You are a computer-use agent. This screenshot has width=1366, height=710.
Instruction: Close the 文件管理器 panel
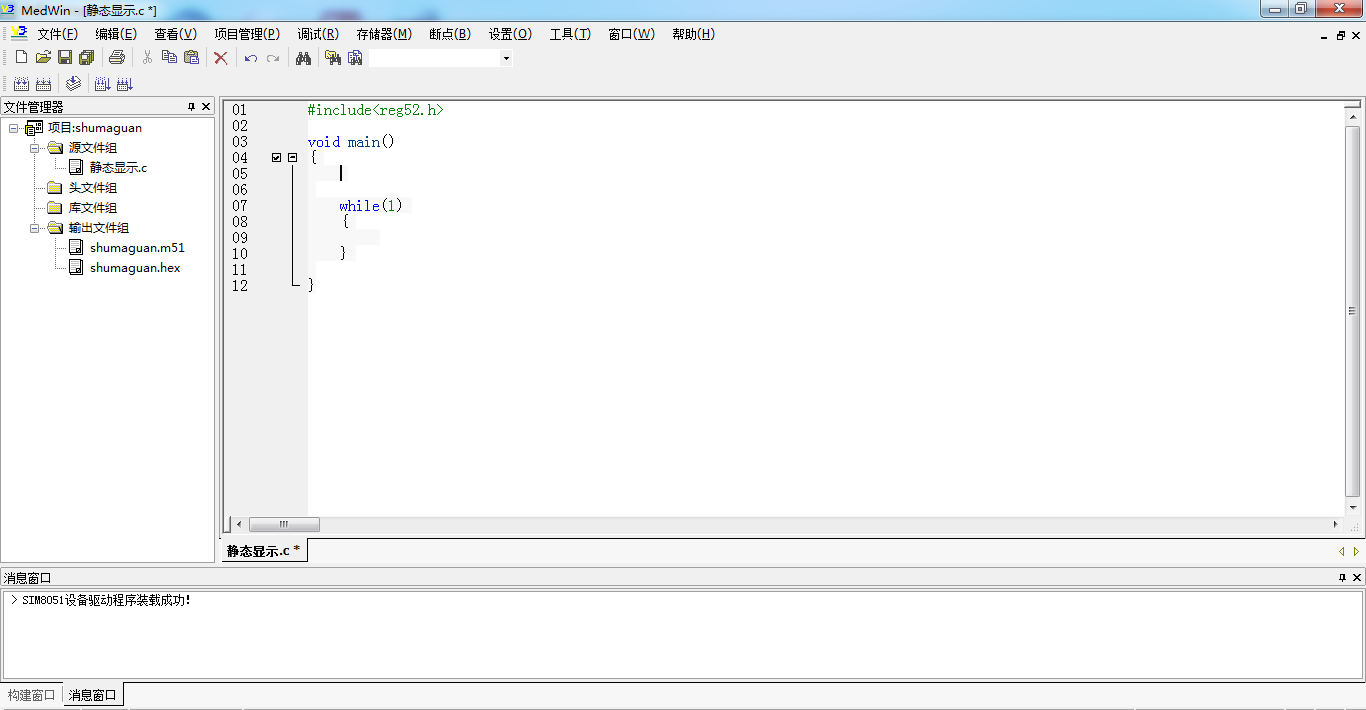click(206, 107)
